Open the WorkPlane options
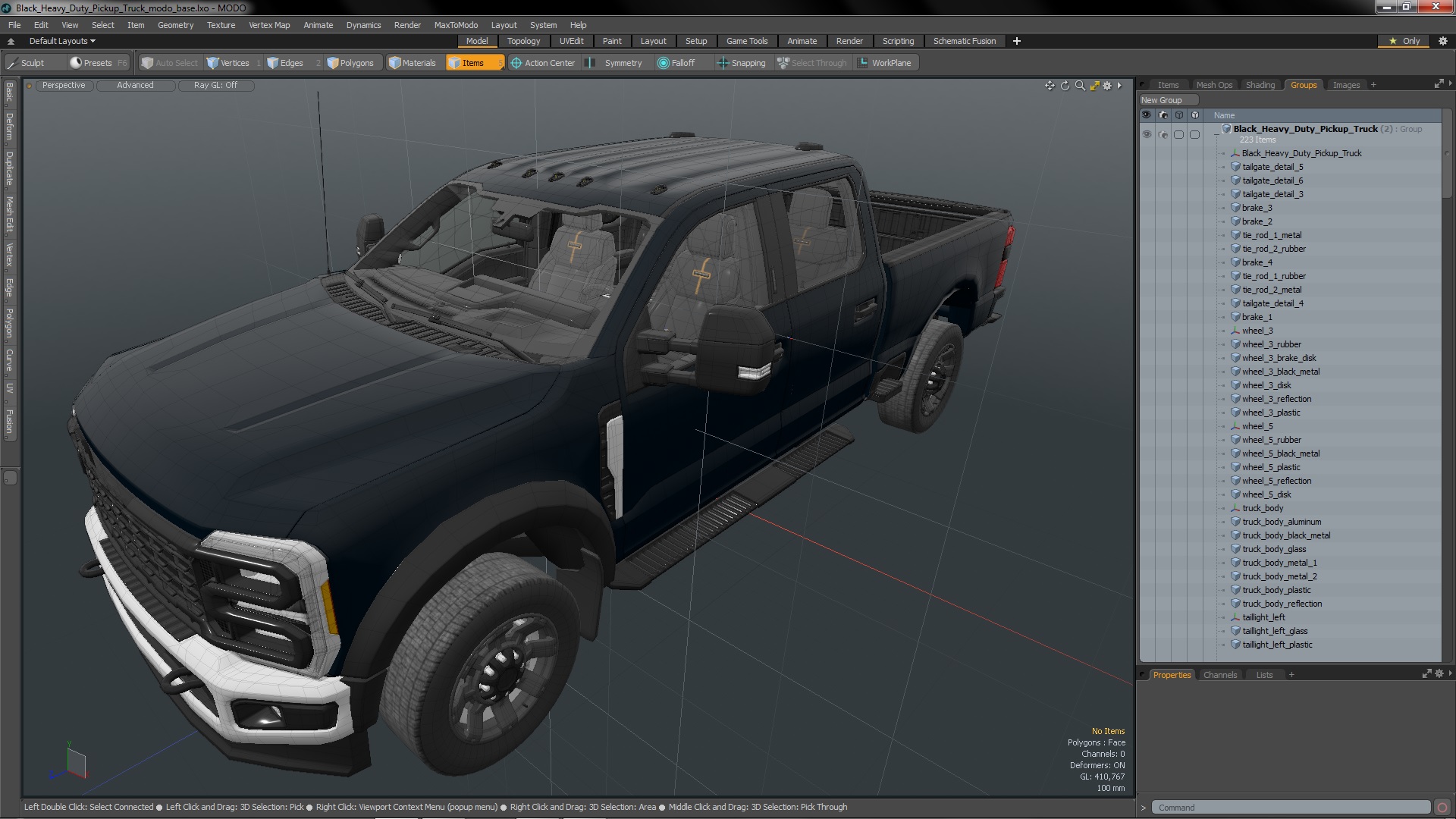Viewport: 1456px width, 819px height. (884, 63)
